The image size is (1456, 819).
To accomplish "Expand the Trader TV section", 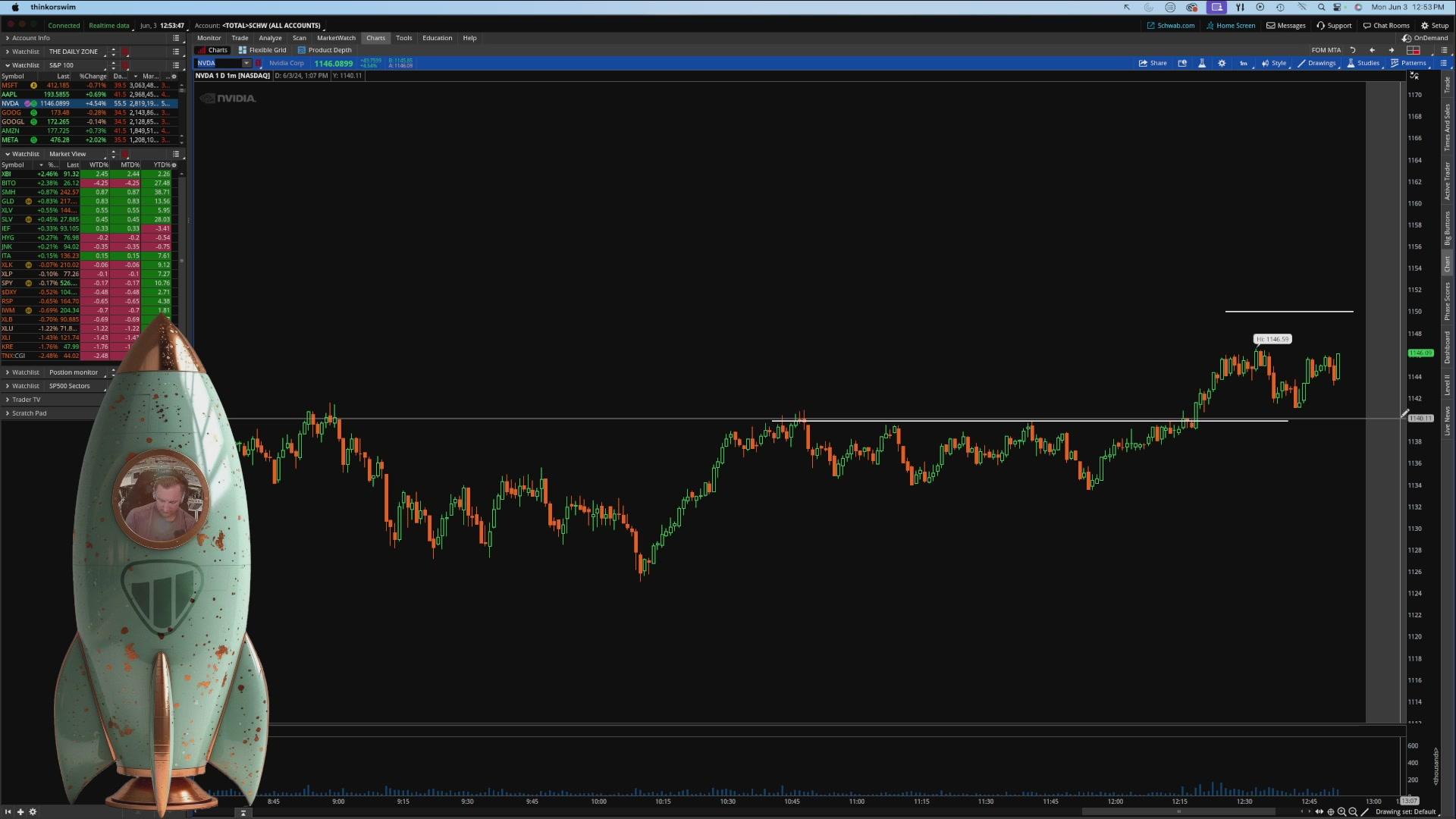I will [8, 400].
